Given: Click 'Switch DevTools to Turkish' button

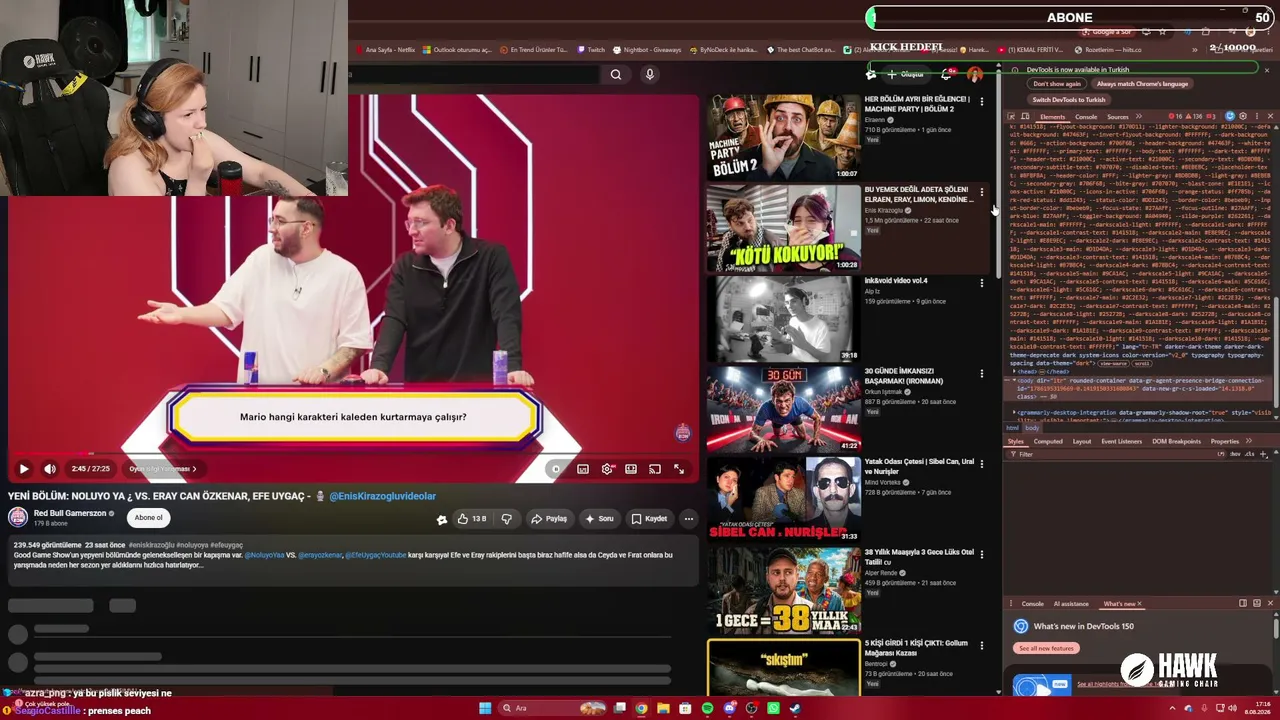Looking at the screenshot, I should tap(1069, 100).
